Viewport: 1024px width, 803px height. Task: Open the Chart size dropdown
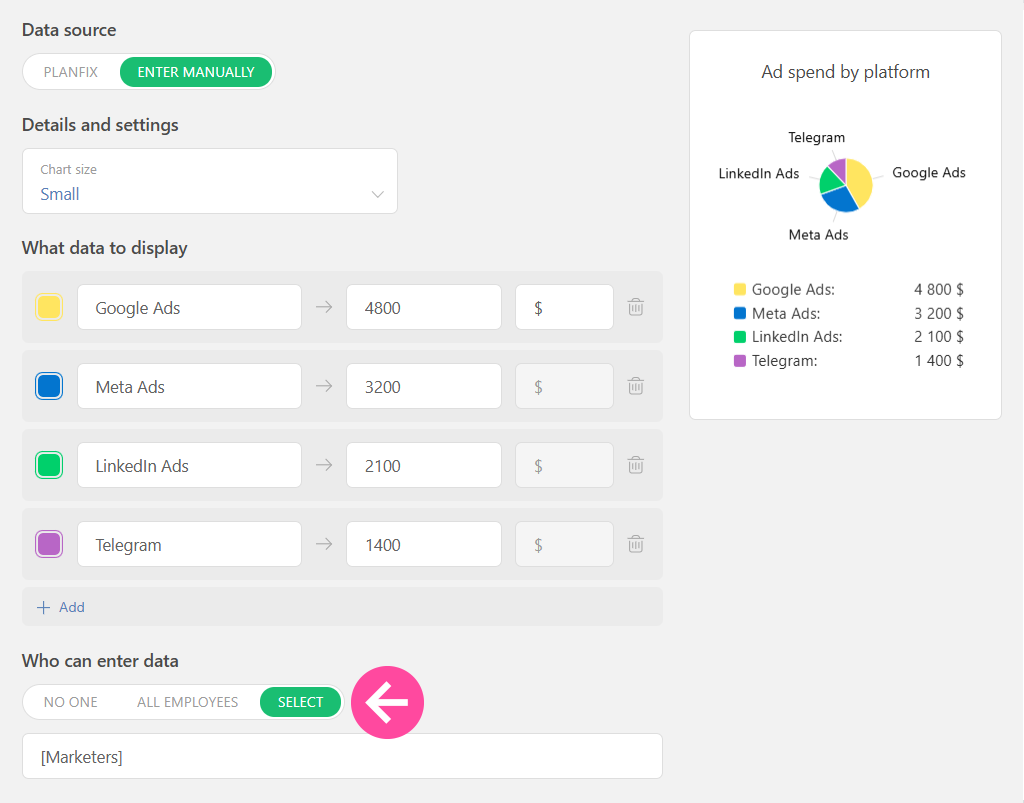(x=210, y=181)
